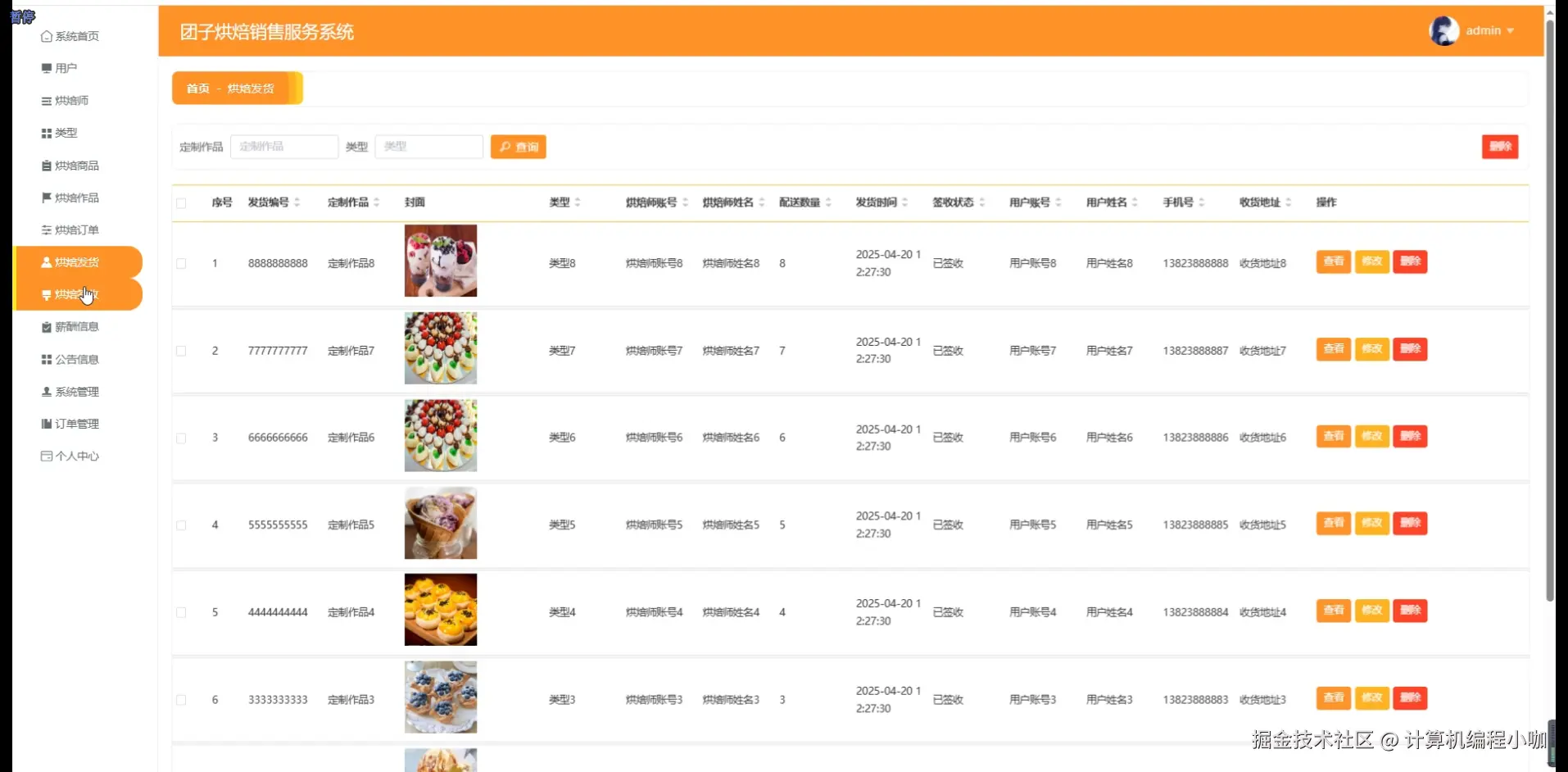This screenshot has height=772, width=1568.
Task: Click 首页 in the breadcrumb bar
Action: [x=197, y=88]
